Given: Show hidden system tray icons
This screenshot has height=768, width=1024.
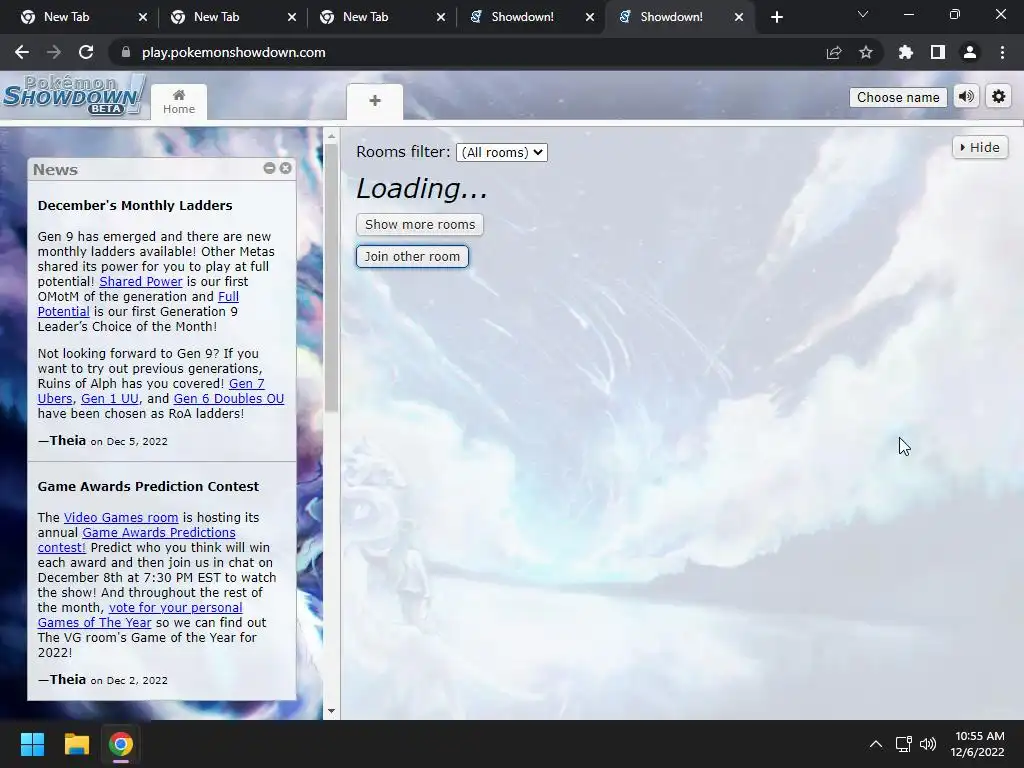Looking at the screenshot, I should [876, 744].
